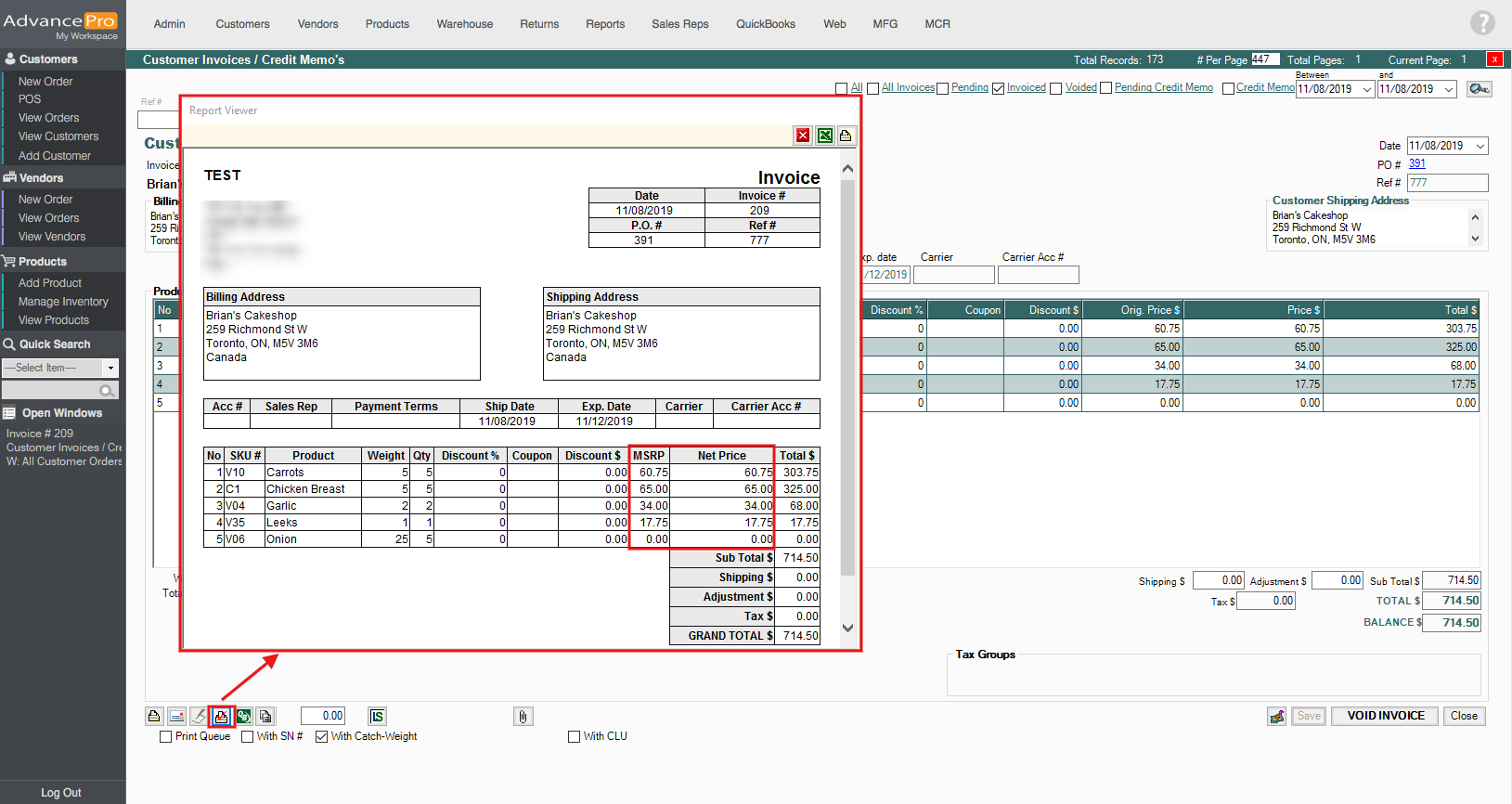Click the red-highlighted invoice preview icon

pyautogui.click(x=221, y=716)
